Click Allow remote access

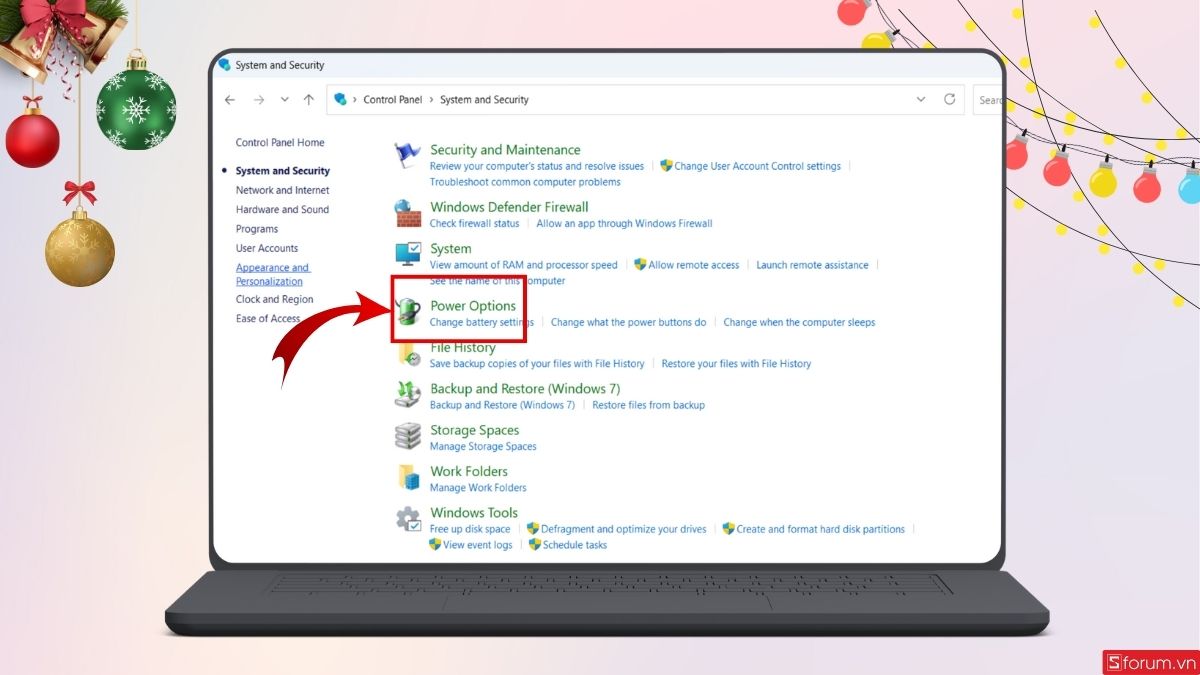coord(694,265)
